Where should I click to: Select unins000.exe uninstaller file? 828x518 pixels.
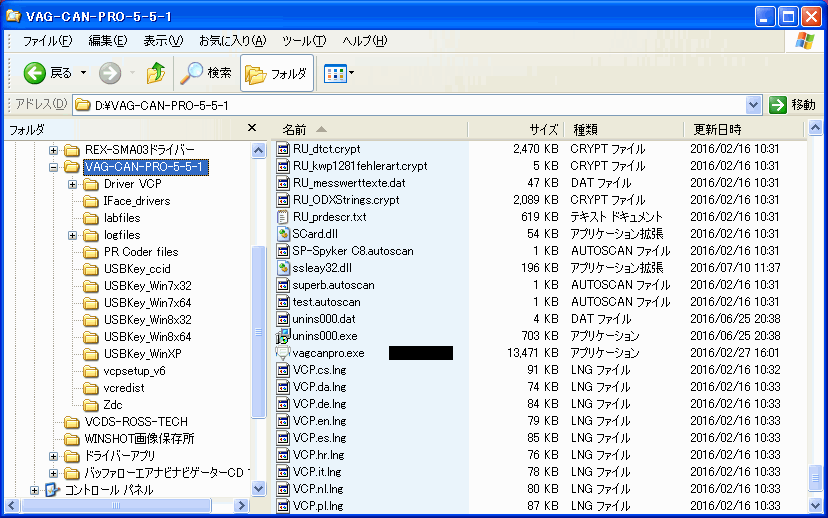coord(324,336)
